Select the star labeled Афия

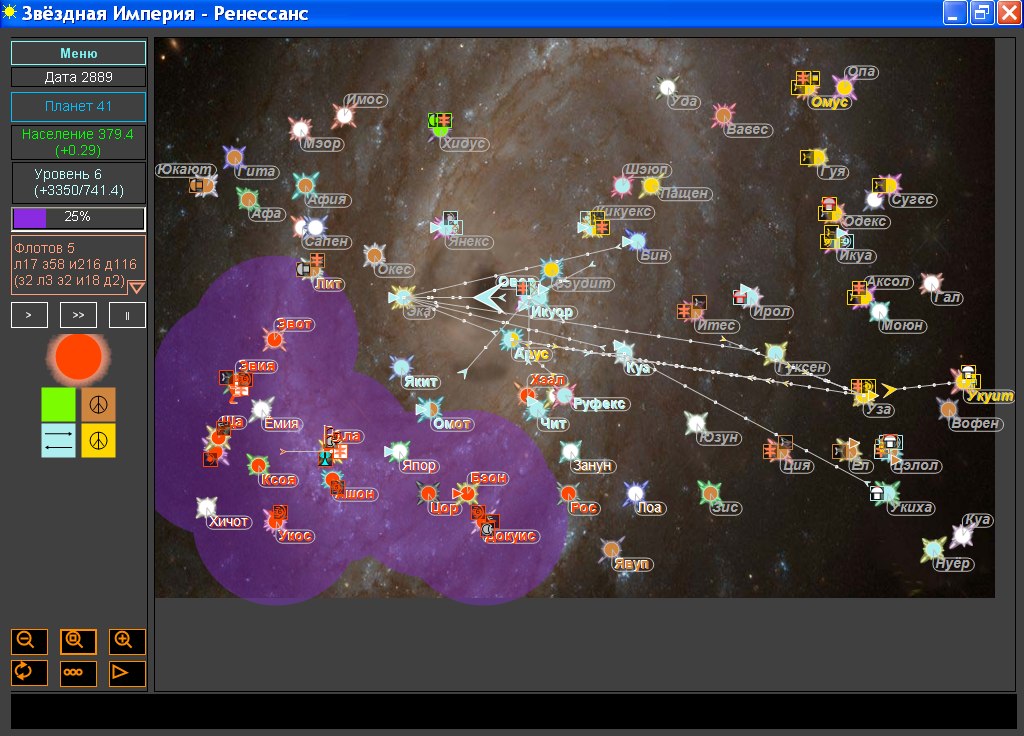[x=306, y=185]
